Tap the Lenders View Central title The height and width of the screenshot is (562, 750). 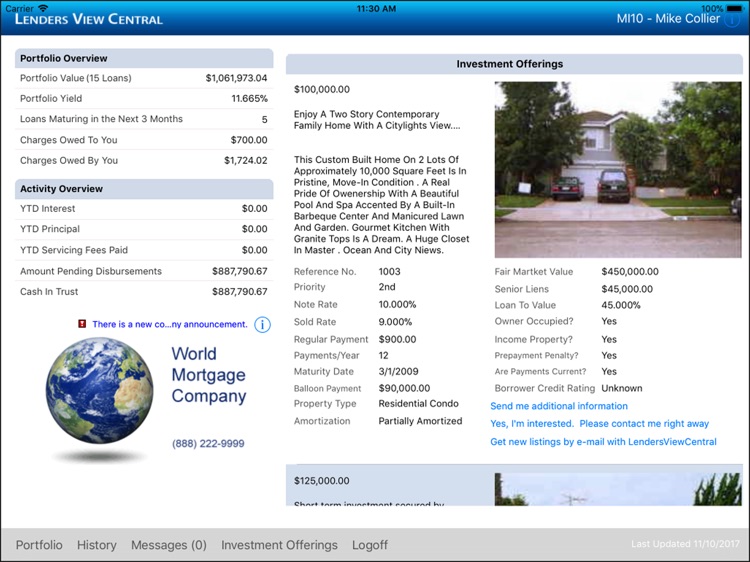click(x=88, y=19)
